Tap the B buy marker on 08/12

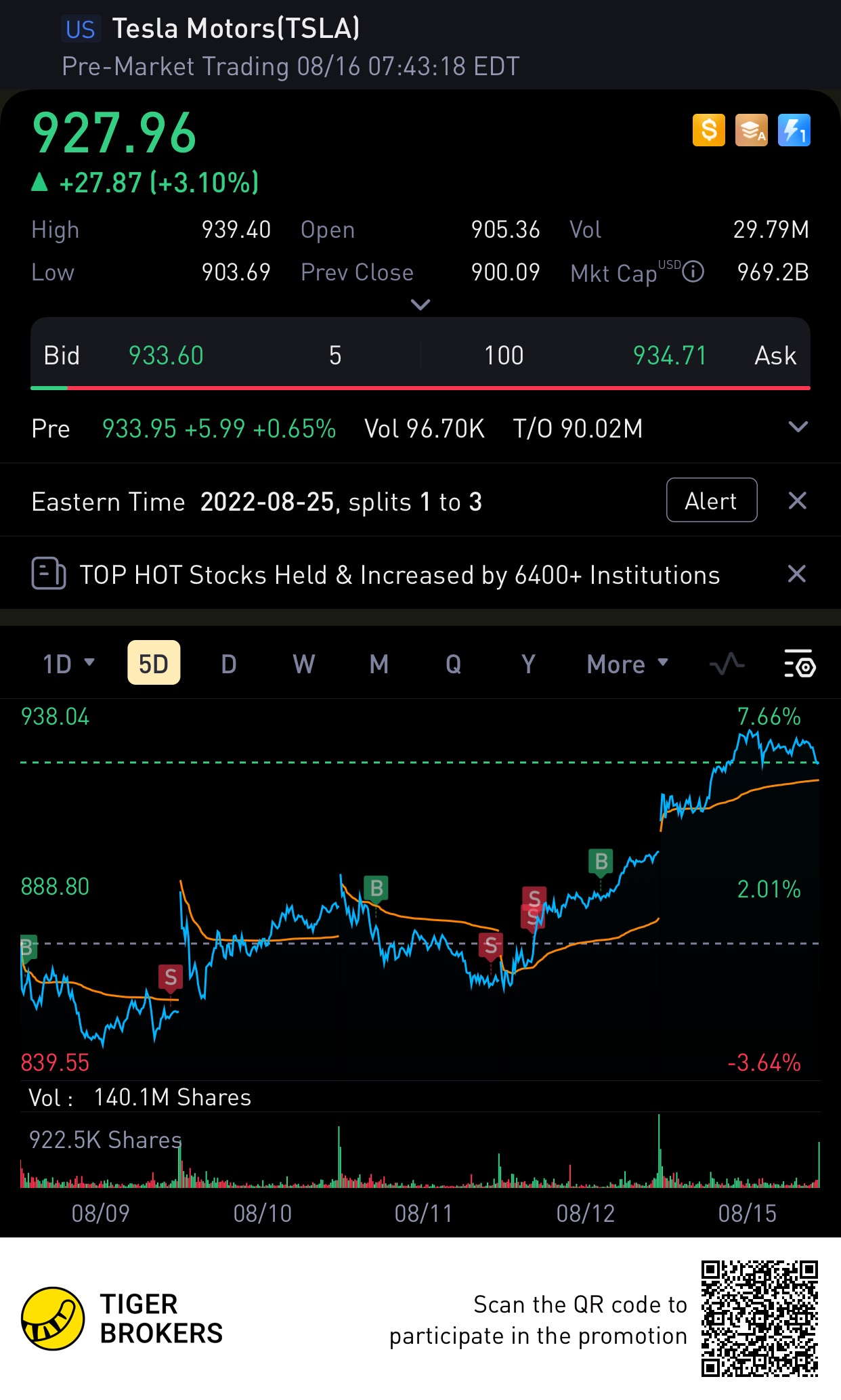pyautogui.click(x=601, y=862)
